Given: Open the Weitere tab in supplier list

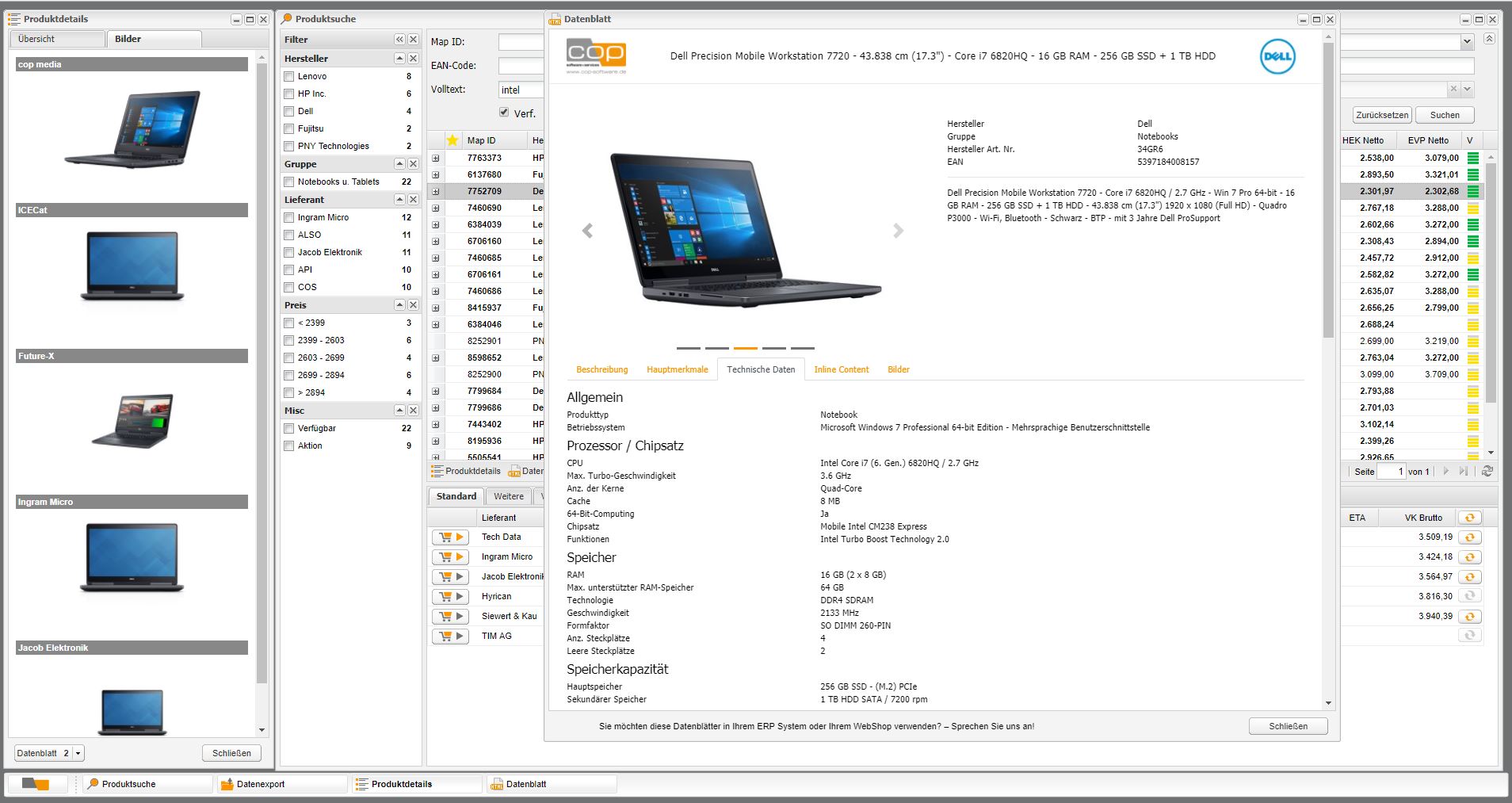Looking at the screenshot, I should coord(509,496).
